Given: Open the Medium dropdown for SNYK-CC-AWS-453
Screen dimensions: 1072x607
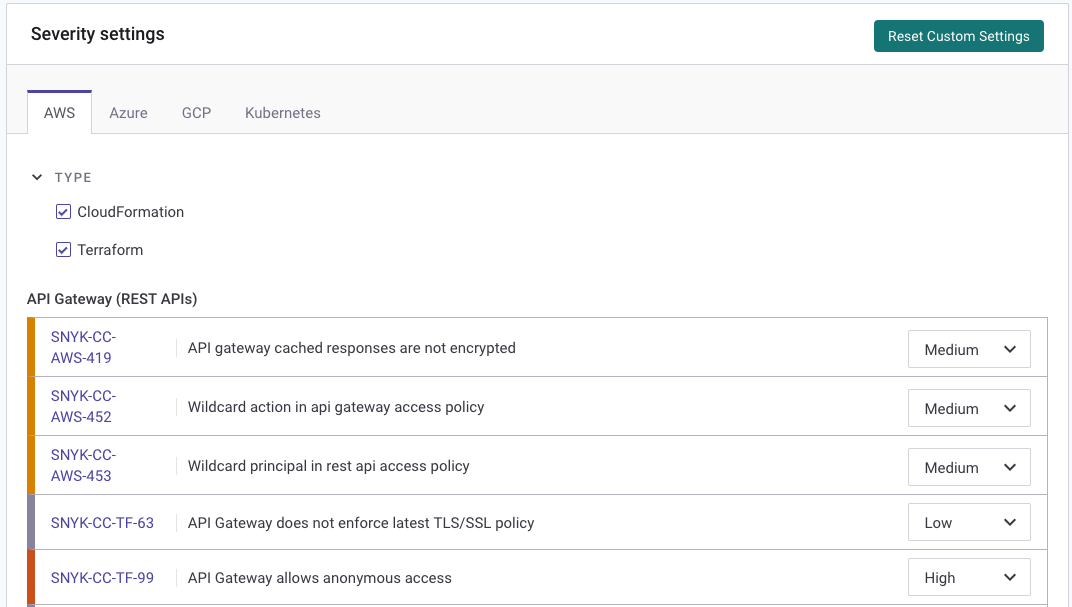Looking at the screenshot, I should click(967, 467).
